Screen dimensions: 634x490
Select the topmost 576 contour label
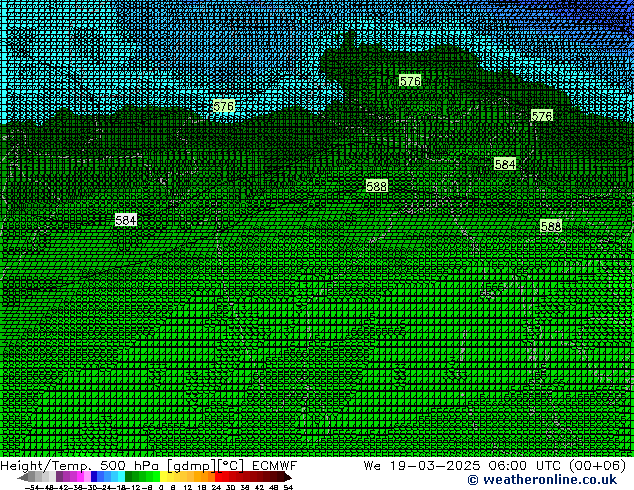pyautogui.click(x=410, y=81)
